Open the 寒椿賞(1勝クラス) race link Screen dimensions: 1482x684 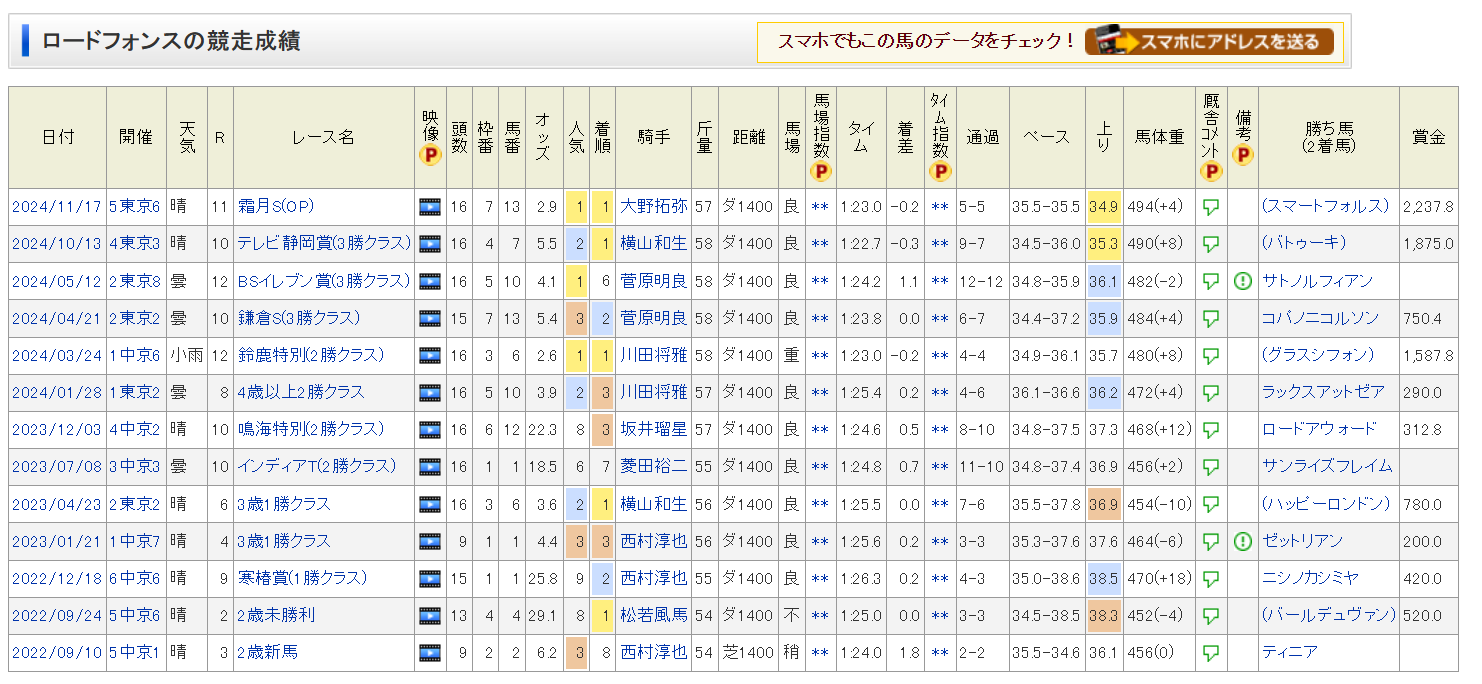click(302, 578)
